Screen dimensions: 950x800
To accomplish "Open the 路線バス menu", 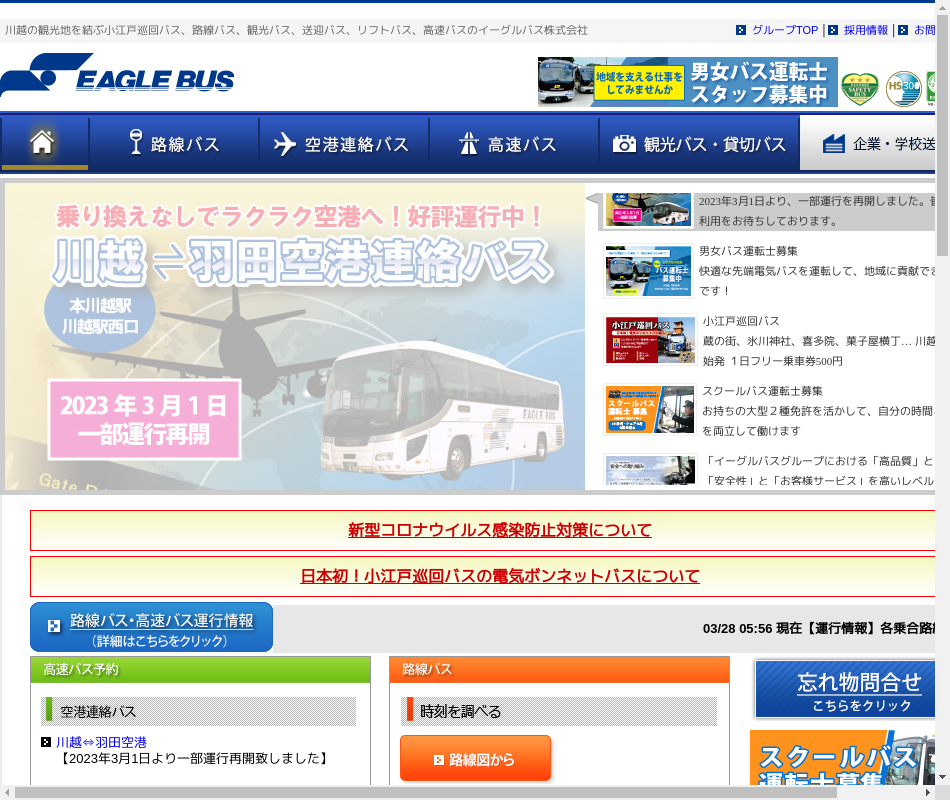I will tap(174, 144).
